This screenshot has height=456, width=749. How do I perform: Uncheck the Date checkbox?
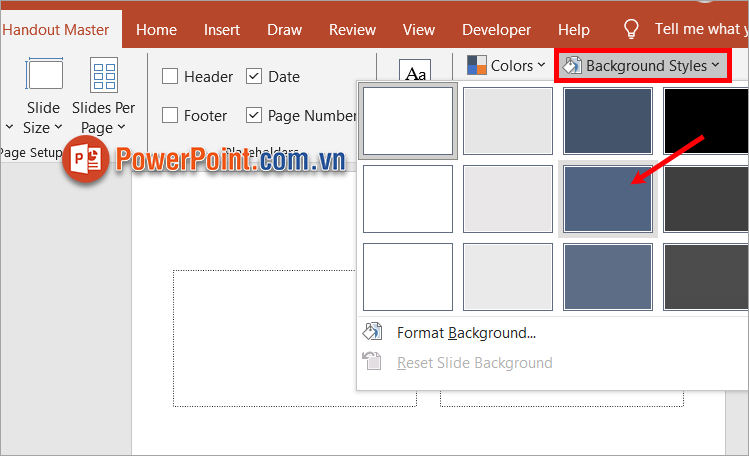[x=254, y=77]
